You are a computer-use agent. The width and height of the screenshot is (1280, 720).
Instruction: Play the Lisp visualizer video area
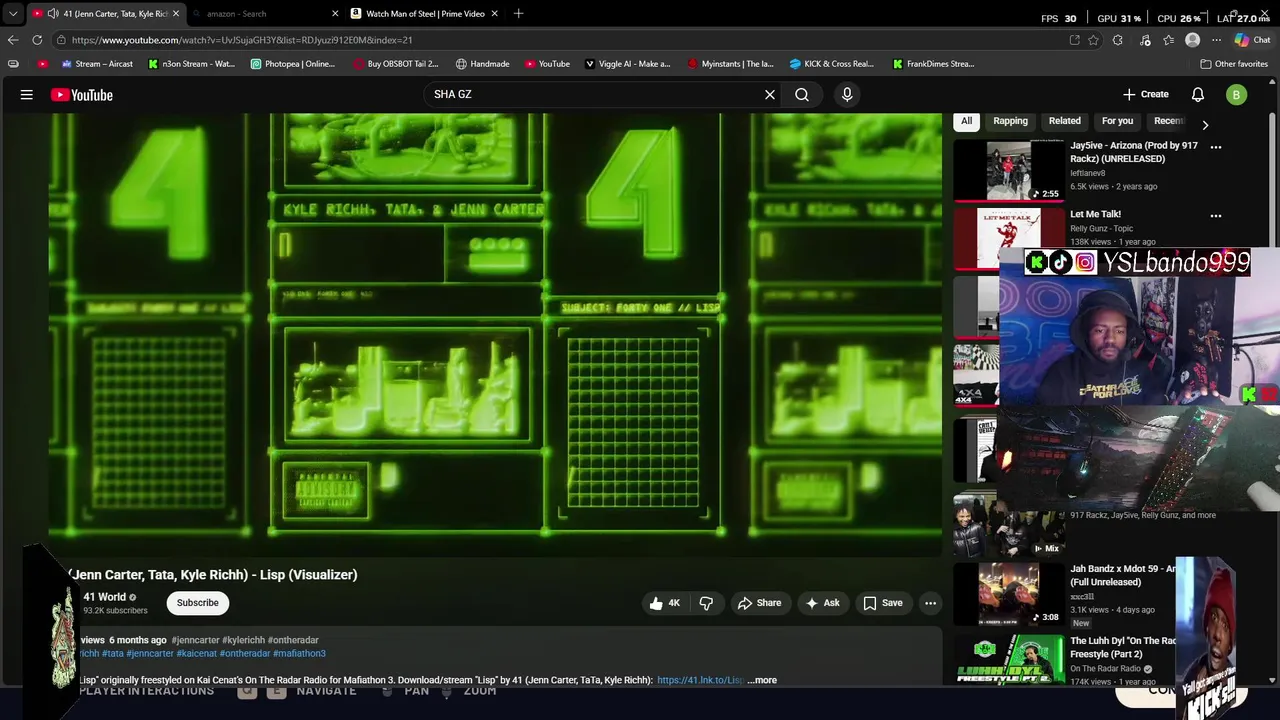[495, 335]
